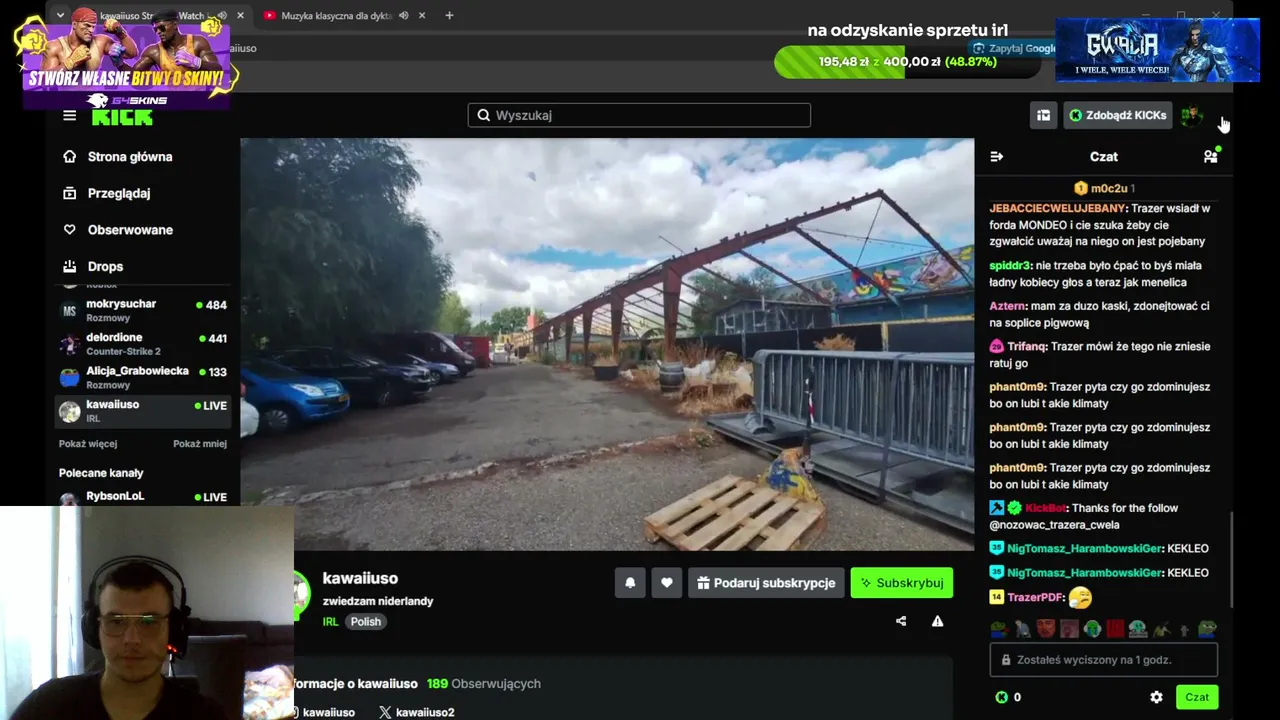The image size is (1280, 720).
Task: Open the Kick sidebar hamburger menu
Action: pos(69,115)
